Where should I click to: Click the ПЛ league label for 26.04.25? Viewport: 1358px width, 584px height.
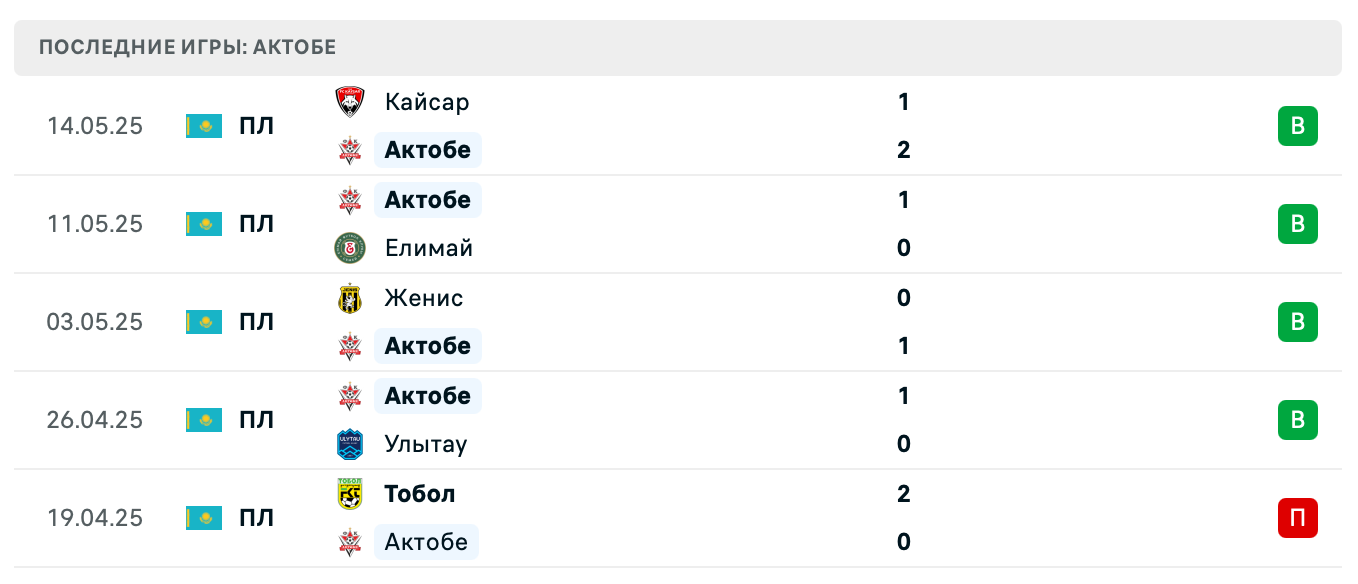[256, 420]
